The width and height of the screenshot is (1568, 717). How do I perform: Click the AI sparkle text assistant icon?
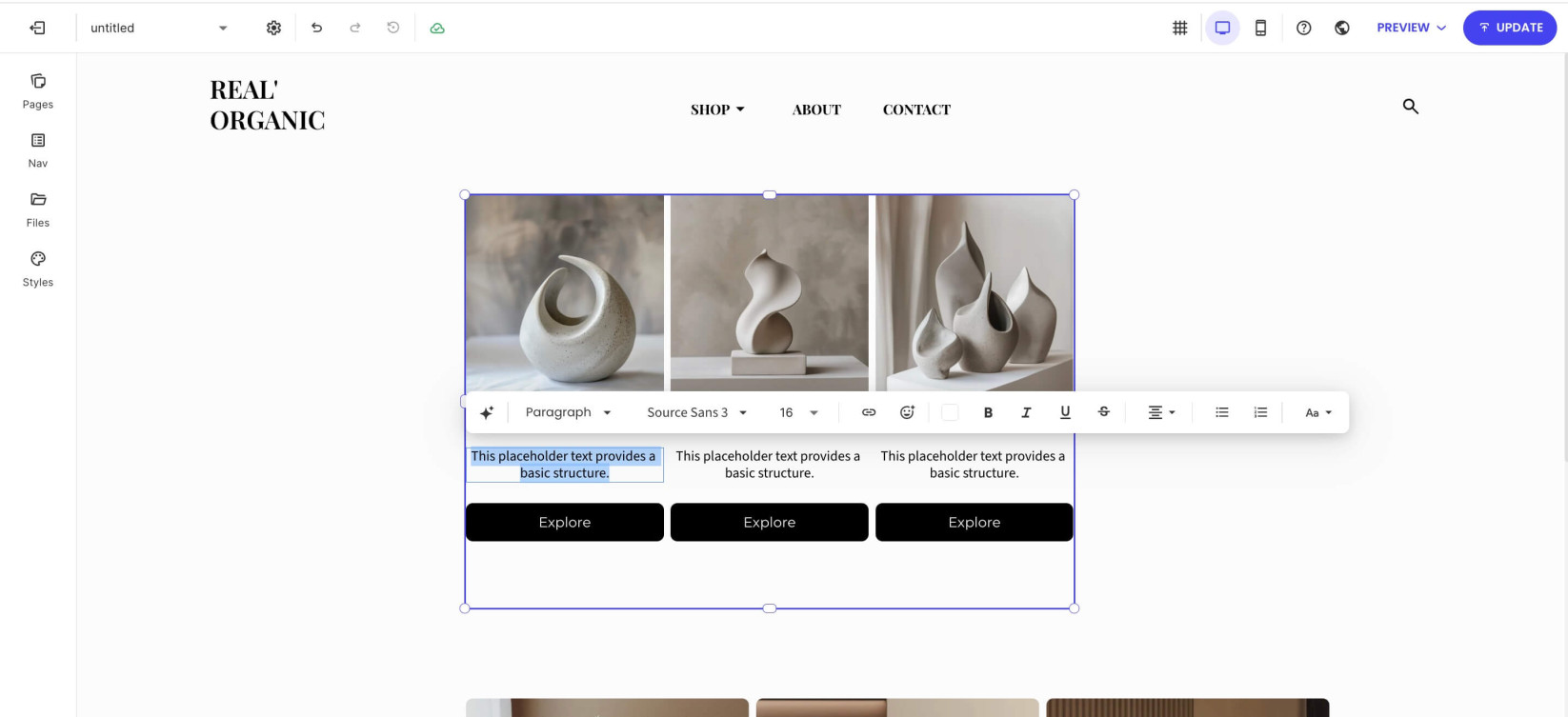point(486,412)
